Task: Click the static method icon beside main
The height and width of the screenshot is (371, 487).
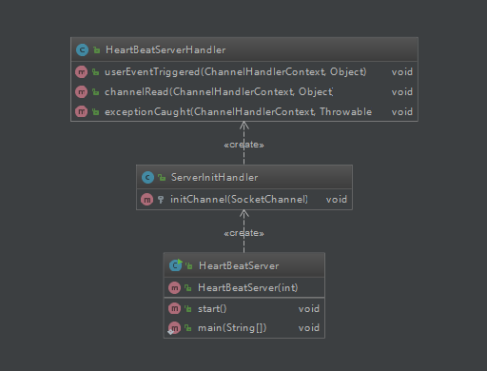Action: (x=174, y=328)
